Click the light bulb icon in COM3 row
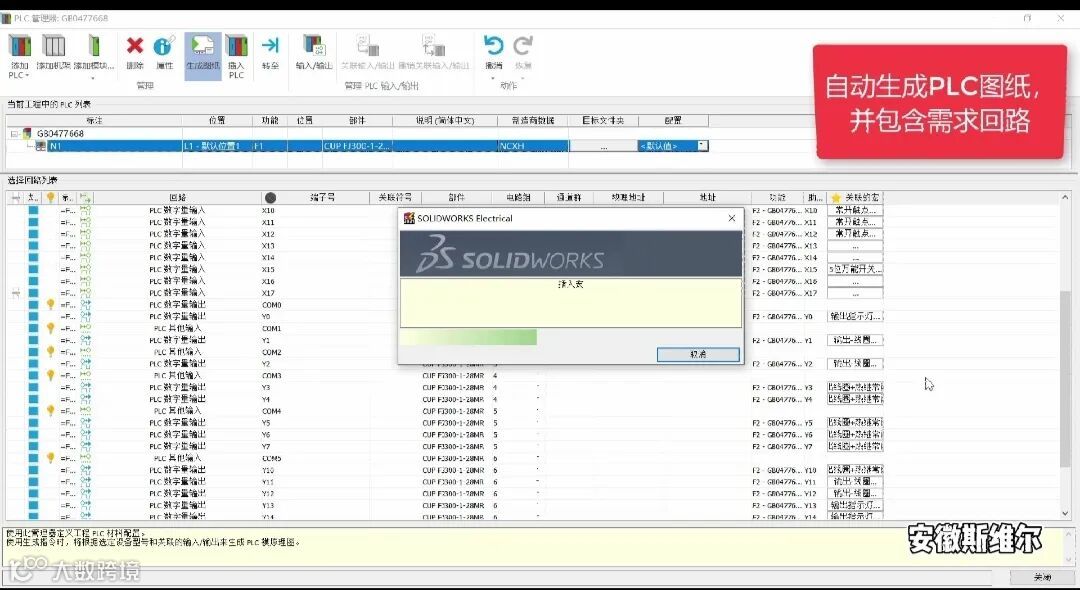The width and height of the screenshot is (1080, 590). tap(50, 376)
